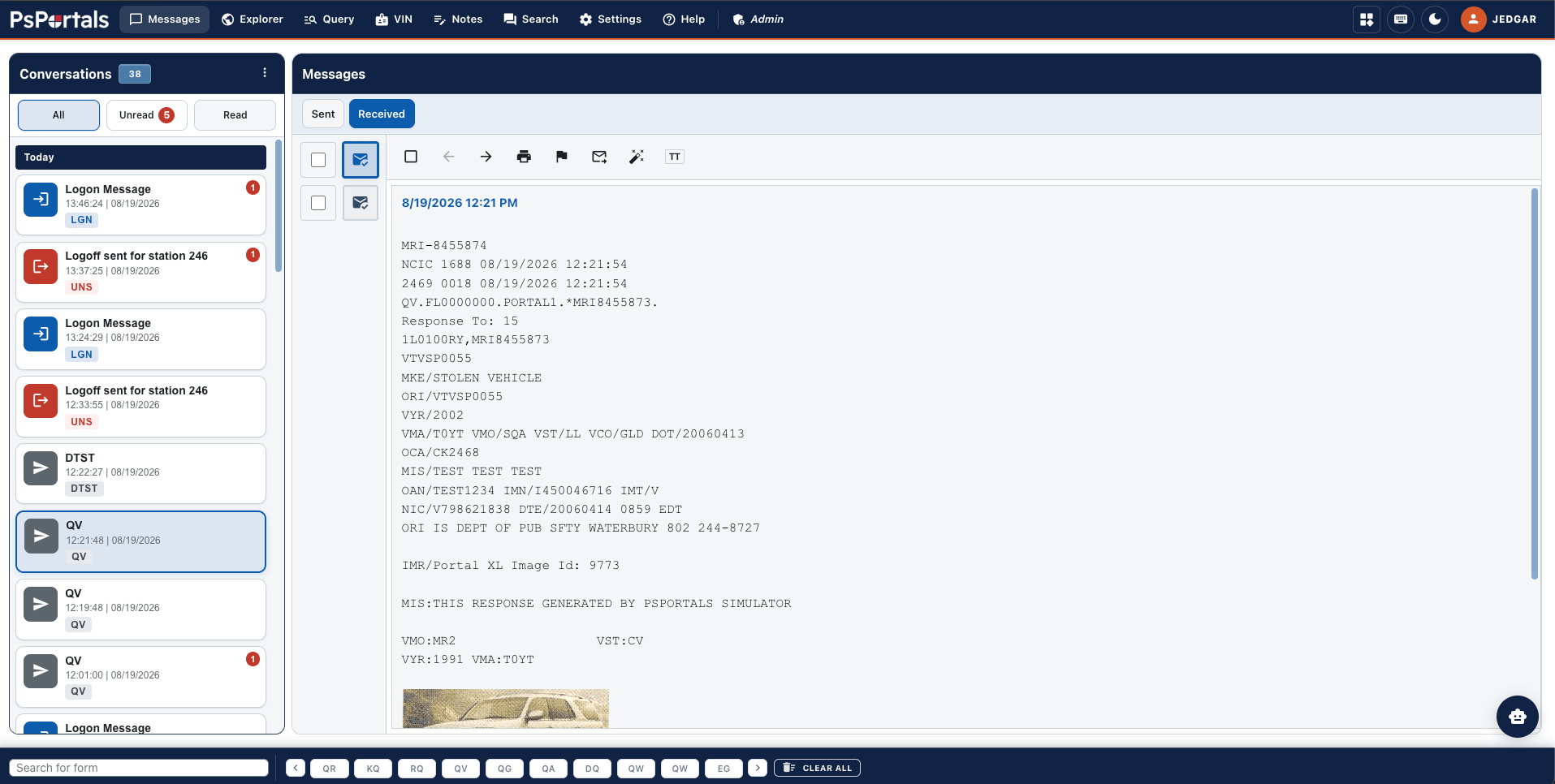This screenshot has width=1555, height=784.
Task: Click the keyboard icon in top bar
Action: click(x=1401, y=19)
